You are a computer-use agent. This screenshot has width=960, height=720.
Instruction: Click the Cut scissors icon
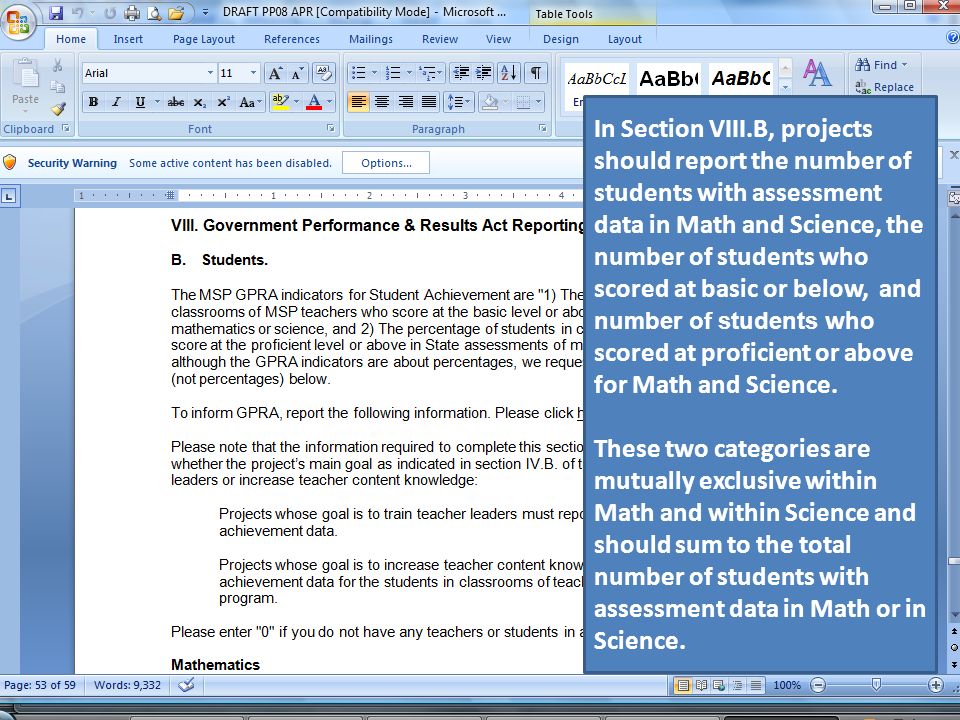click(58, 65)
